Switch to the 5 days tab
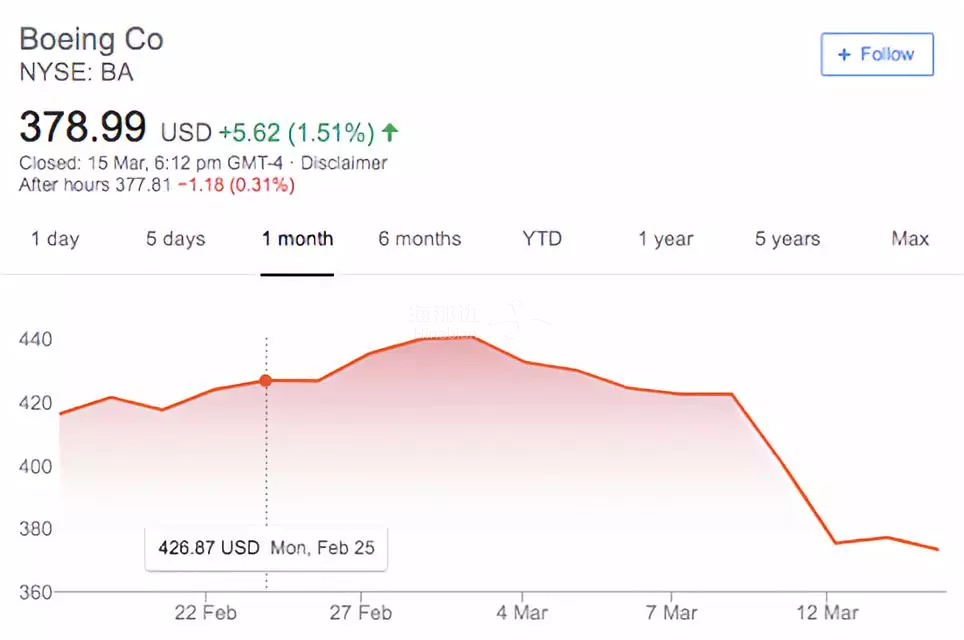This screenshot has width=964, height=640. coord(175,239)
